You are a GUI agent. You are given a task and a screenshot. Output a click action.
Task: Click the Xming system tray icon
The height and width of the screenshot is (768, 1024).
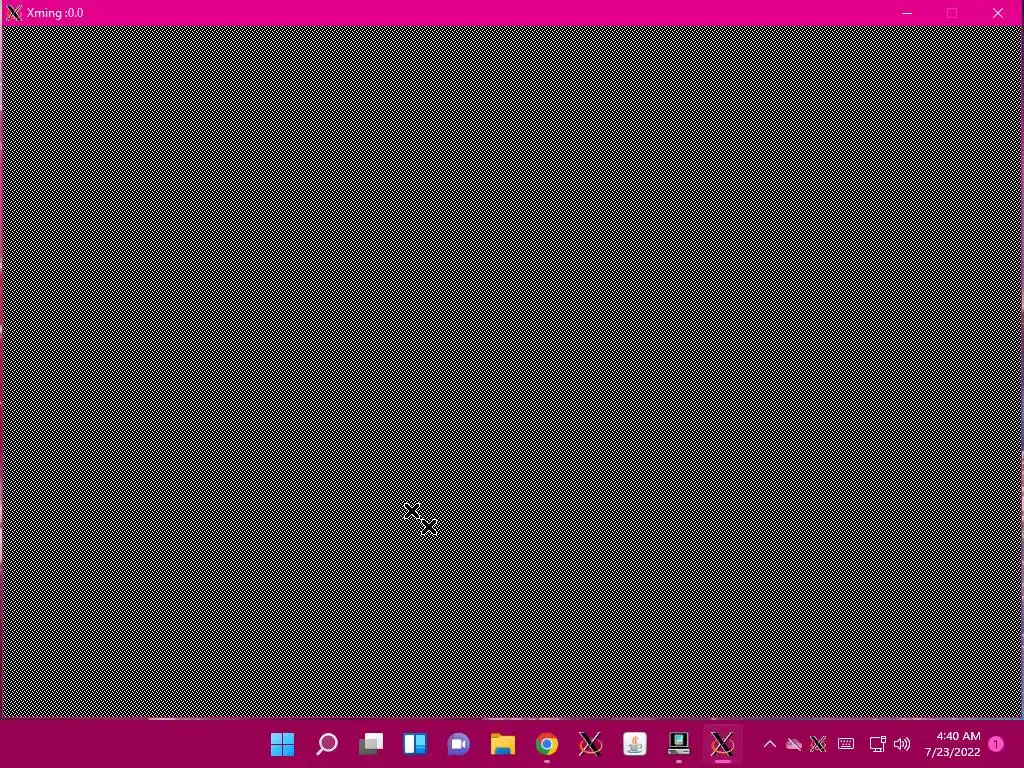[818, 744]
